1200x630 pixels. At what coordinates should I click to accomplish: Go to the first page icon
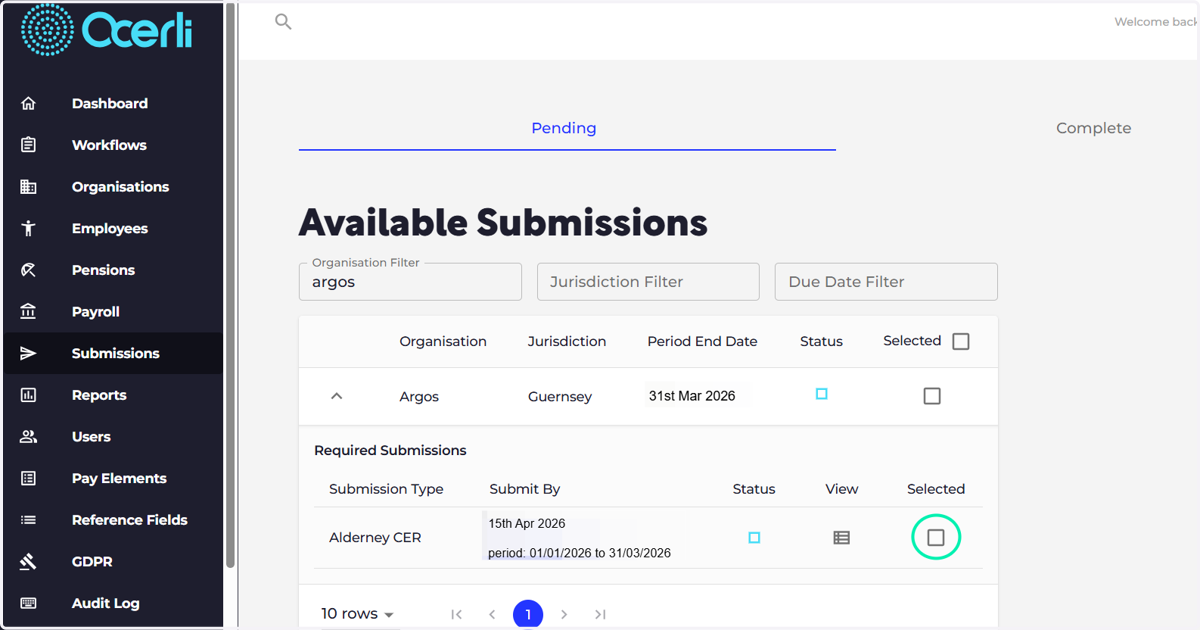click(456, 614)
